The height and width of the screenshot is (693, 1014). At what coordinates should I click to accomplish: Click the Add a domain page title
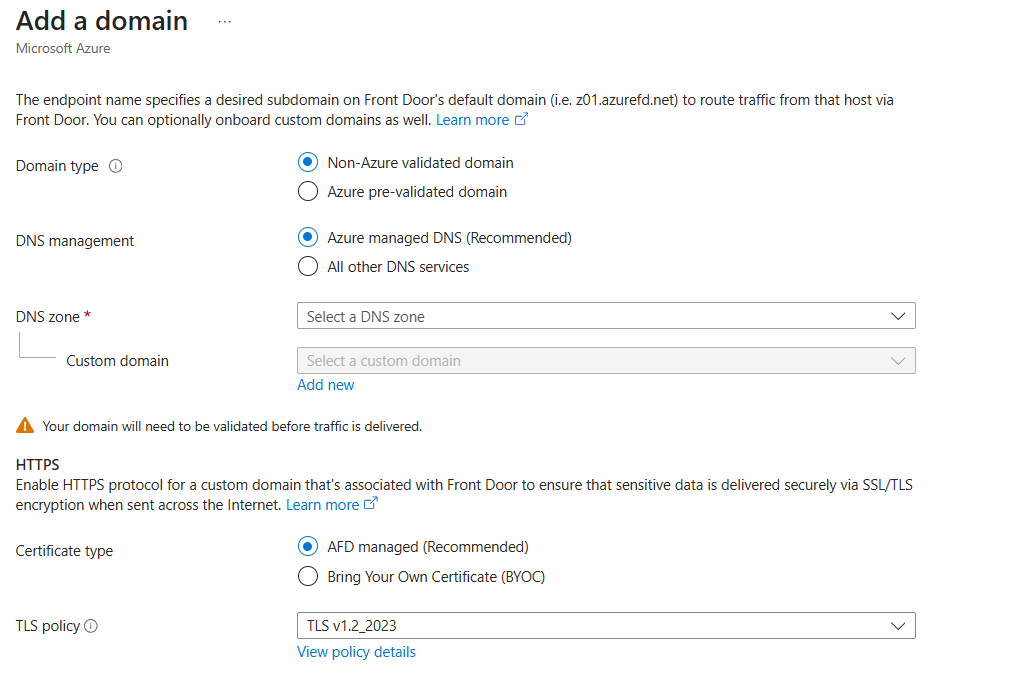(x=102, y=21)
